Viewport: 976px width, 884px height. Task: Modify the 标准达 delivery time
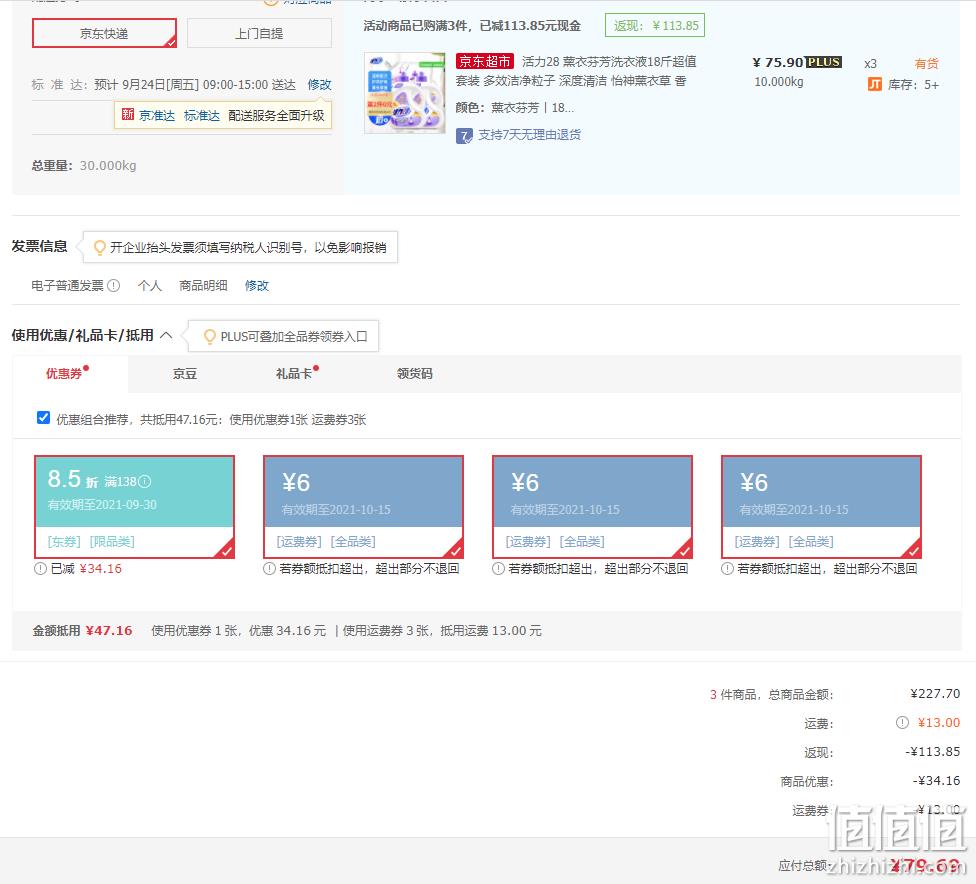(319, 85)
